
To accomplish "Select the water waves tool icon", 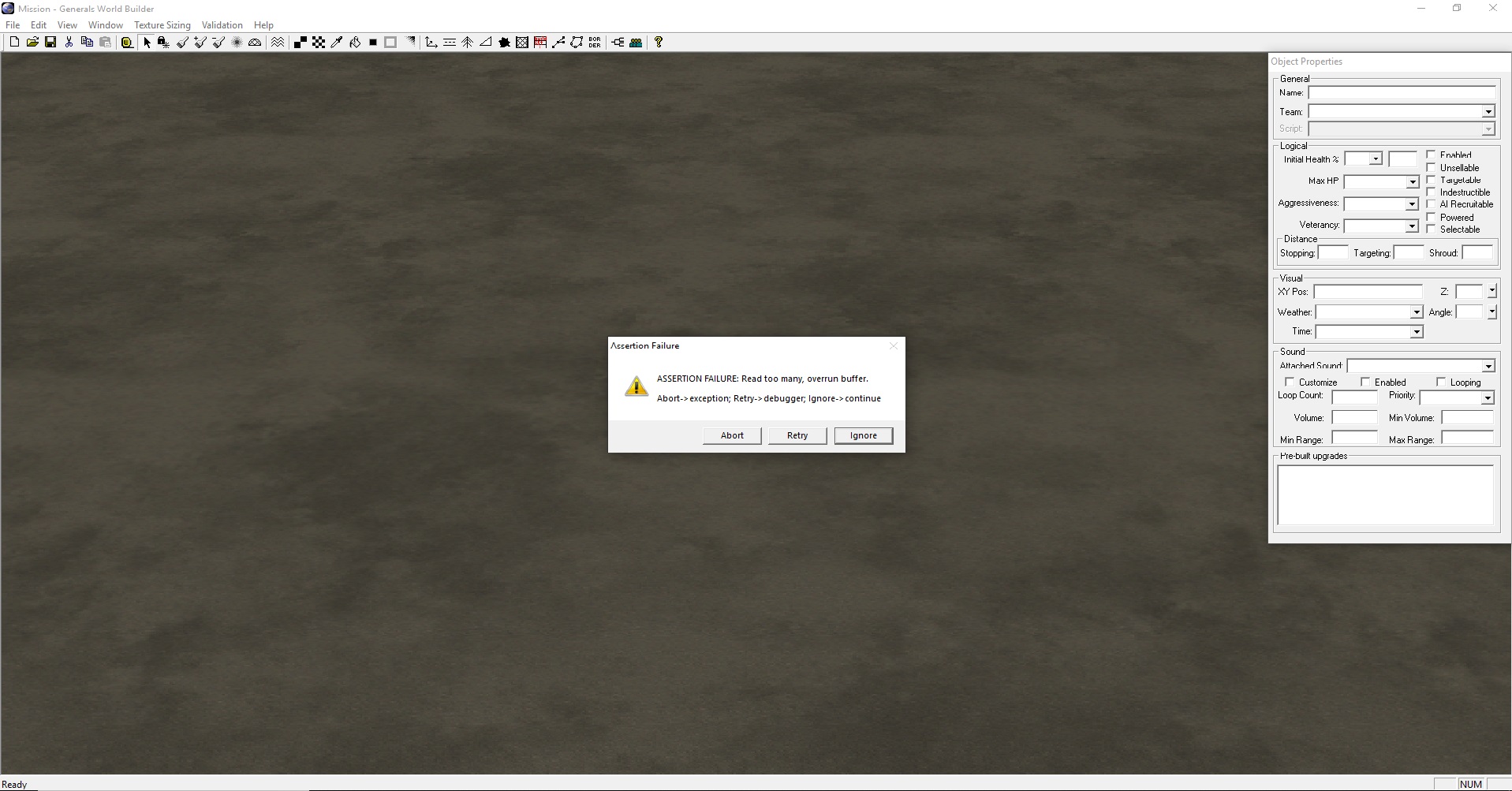I will pos(278,43).
